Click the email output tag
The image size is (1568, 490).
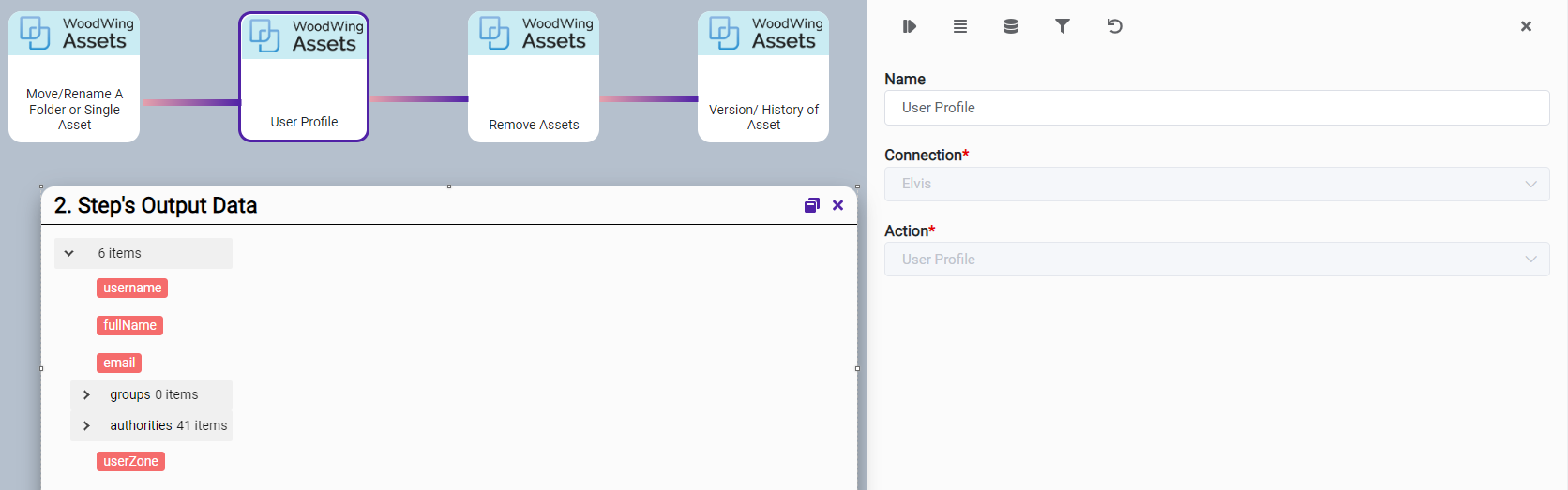119,363
